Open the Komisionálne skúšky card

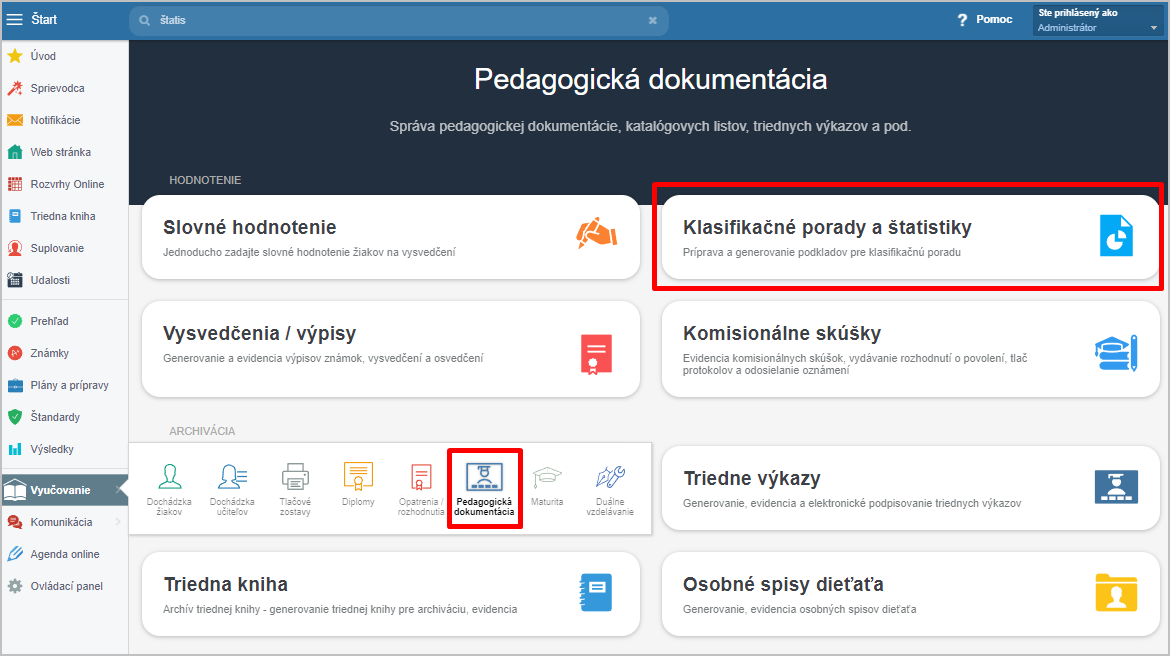[x=910, y=348]
